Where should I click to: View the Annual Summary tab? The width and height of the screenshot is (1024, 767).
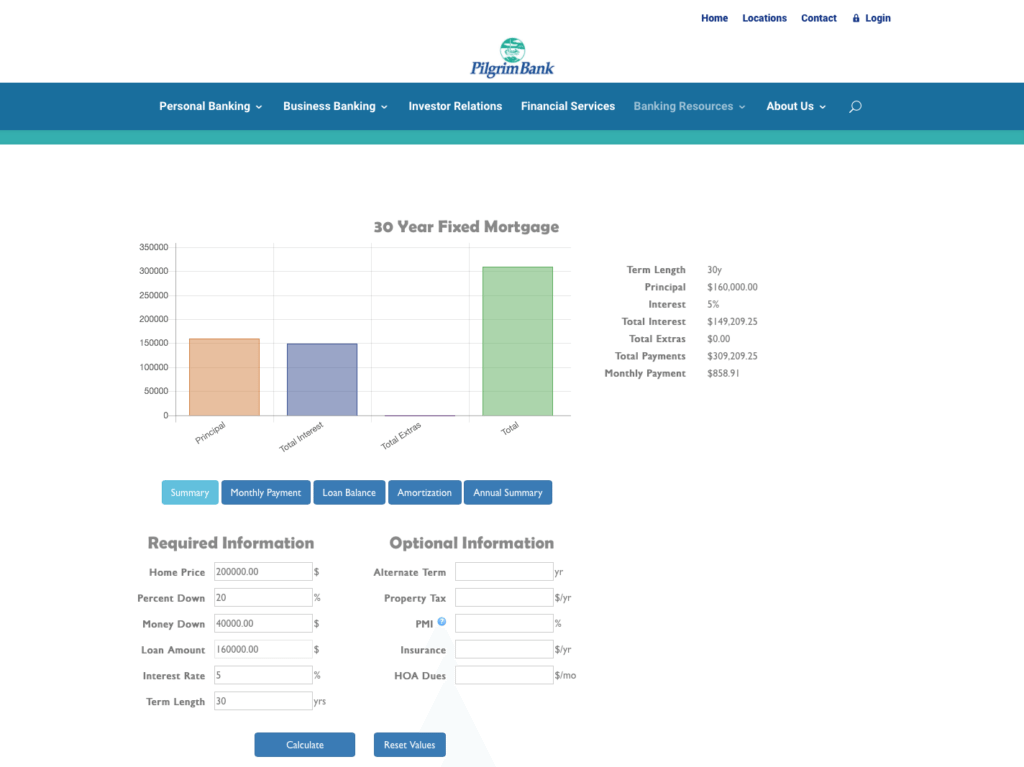[508, 493]
